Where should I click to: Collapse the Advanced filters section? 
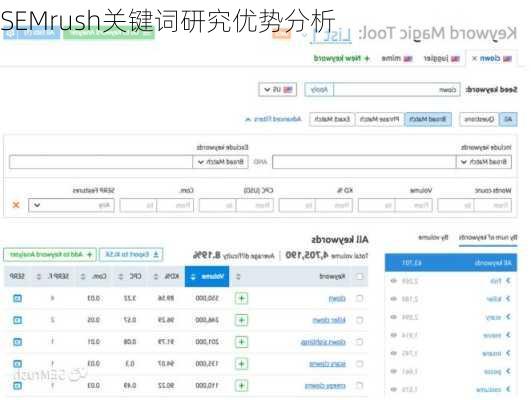click(273, 119)
